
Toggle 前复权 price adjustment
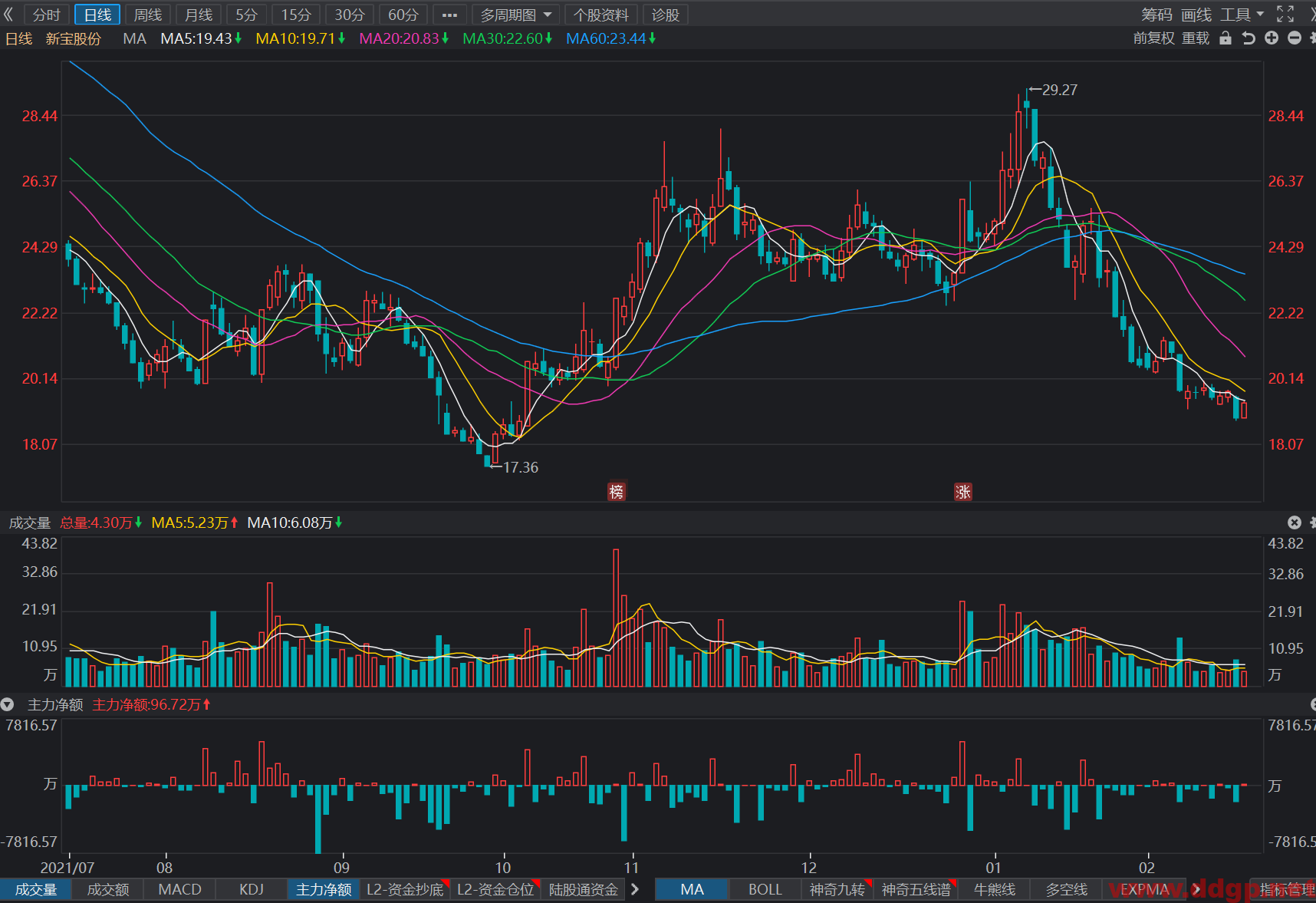tap(1153, 38)
